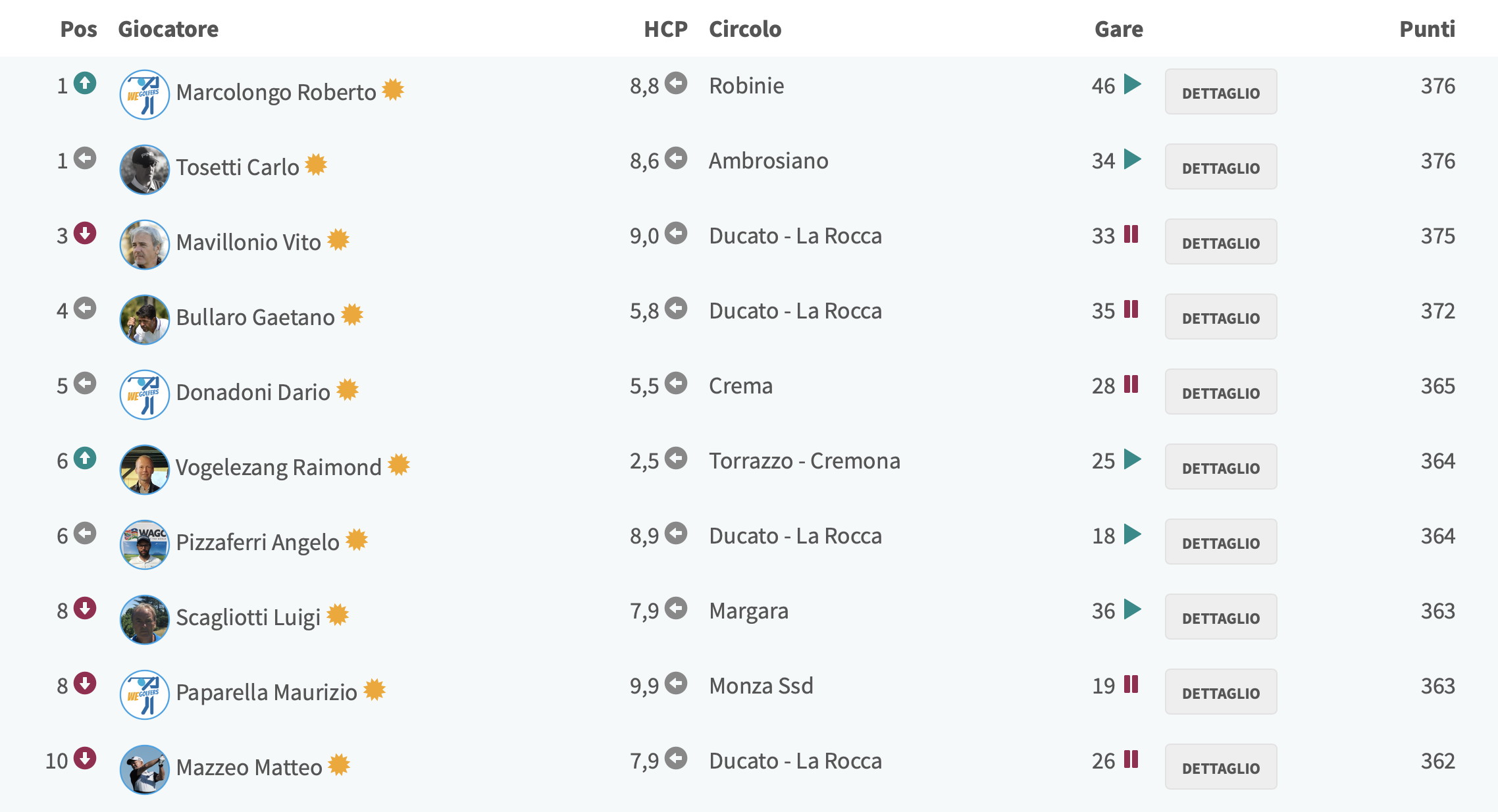Open DETTAGLIO for Scagliotti Luigi
The image size is (1498, 812).
[1220, 617]
